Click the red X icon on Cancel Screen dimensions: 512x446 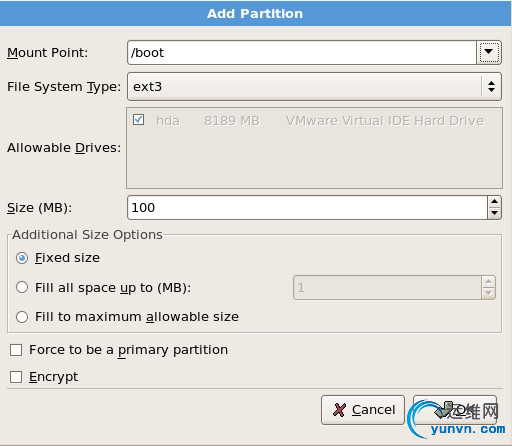(x=339, y=410)
